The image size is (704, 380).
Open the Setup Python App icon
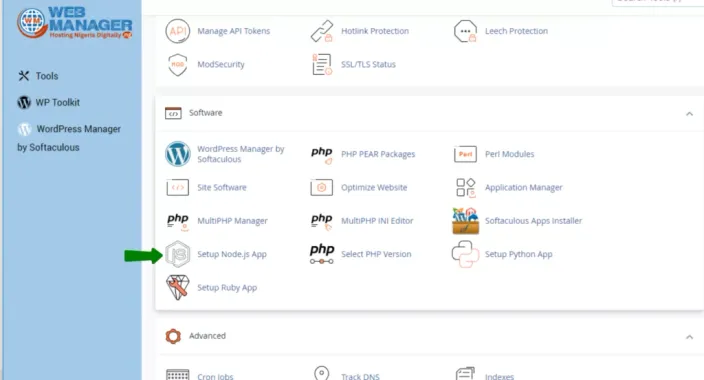point(465,254)
